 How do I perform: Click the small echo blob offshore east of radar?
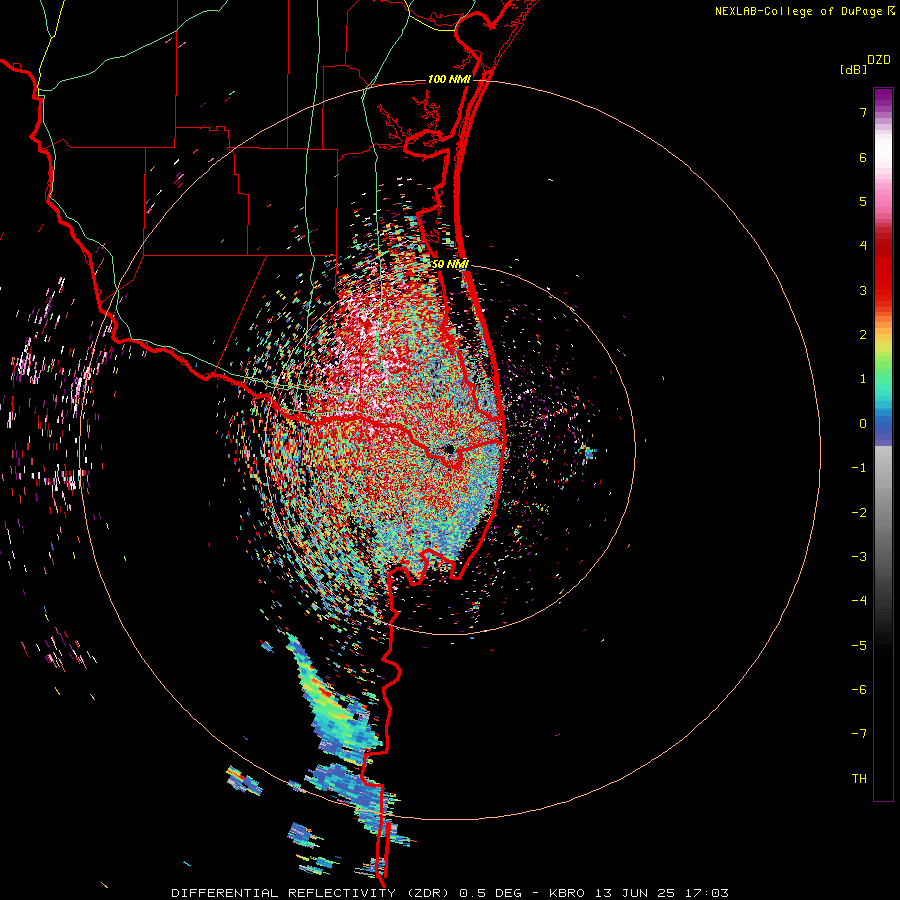point(589,453)
